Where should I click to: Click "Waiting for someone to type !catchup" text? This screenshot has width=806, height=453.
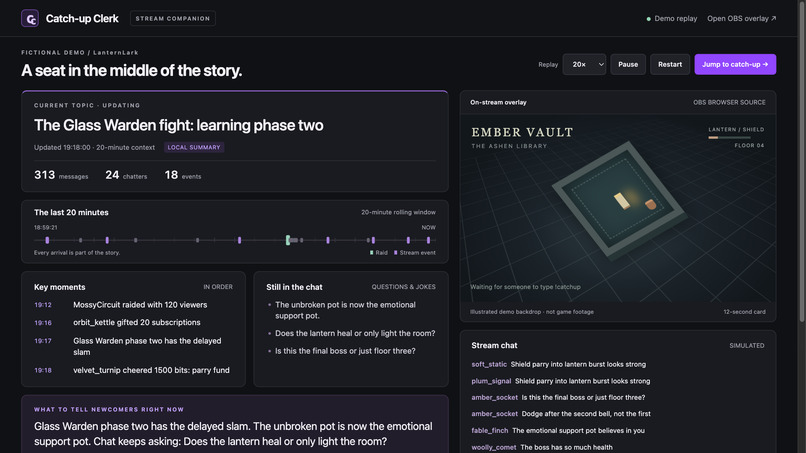525,287
